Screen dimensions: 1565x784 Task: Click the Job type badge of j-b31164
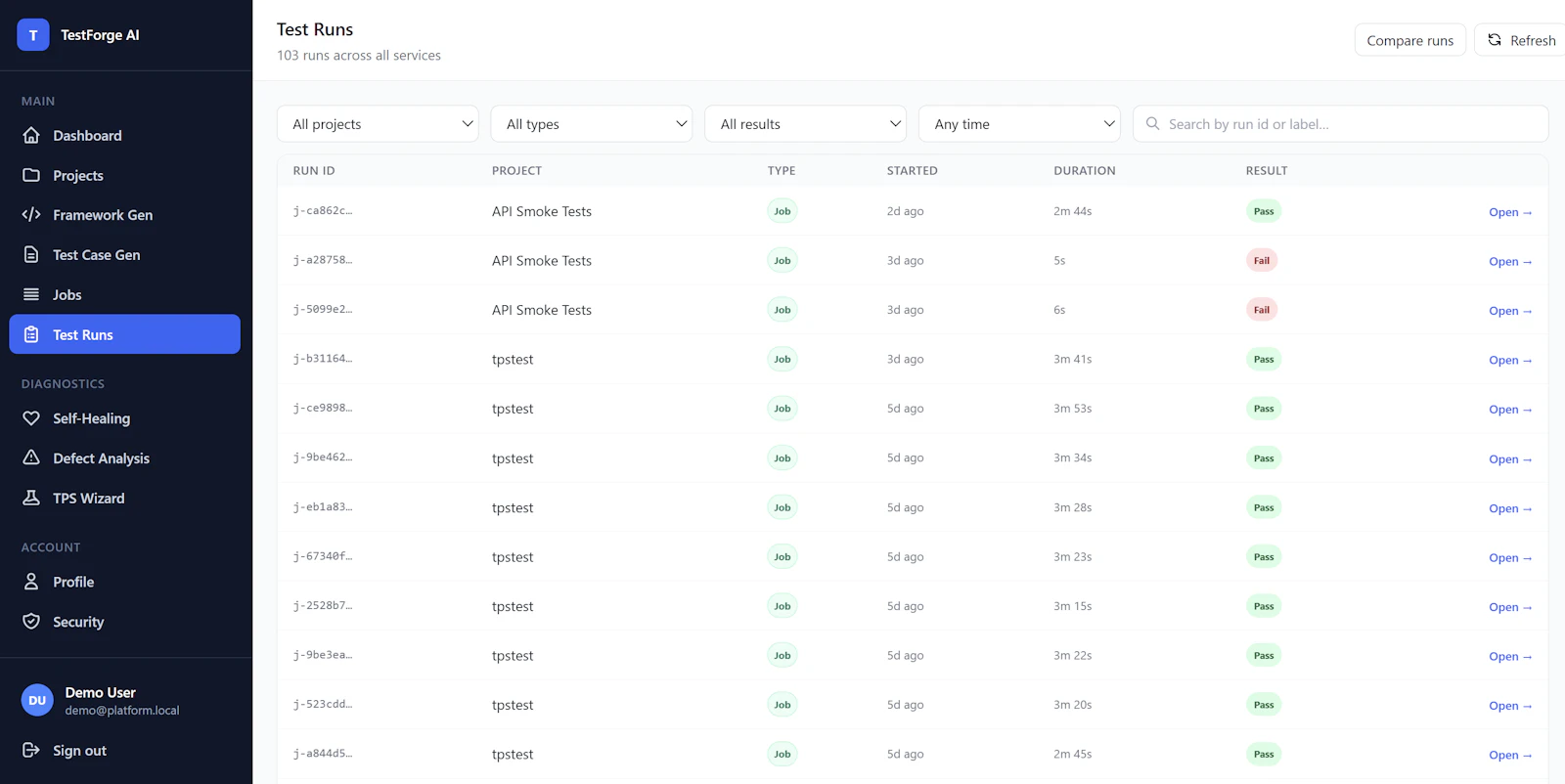pyautogui.click(x=782, y=359)
